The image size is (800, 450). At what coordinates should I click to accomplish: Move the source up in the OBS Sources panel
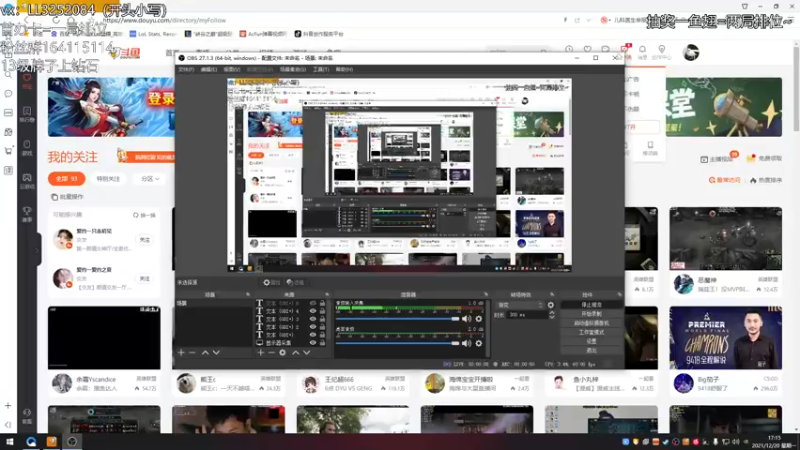(x=295, y=353)
